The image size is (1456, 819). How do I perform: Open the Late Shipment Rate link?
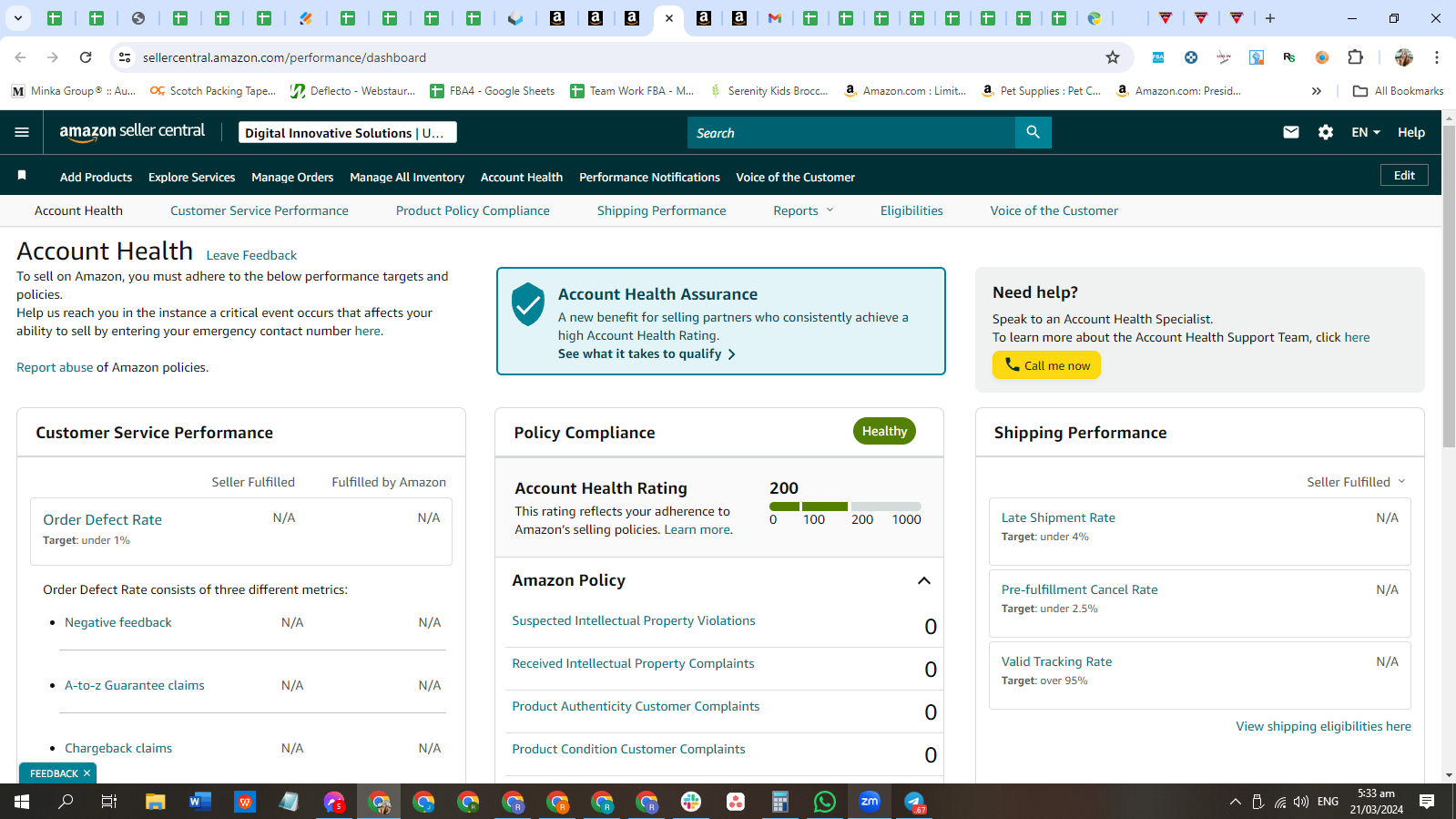1058,517
